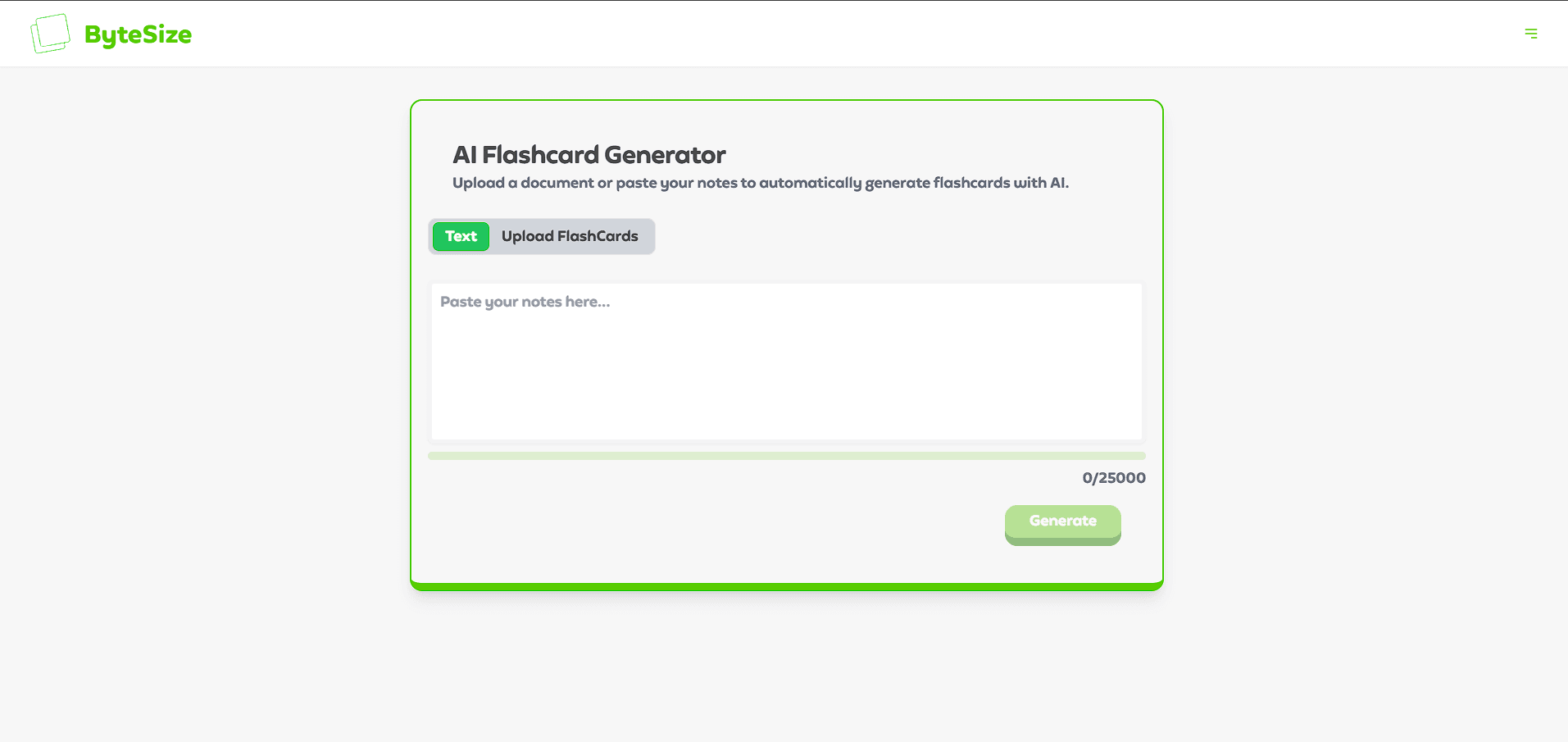Click the ByteSize stacked-cards logo icon
Viewport: 1568px width, 742px height.
pos(50,34)
